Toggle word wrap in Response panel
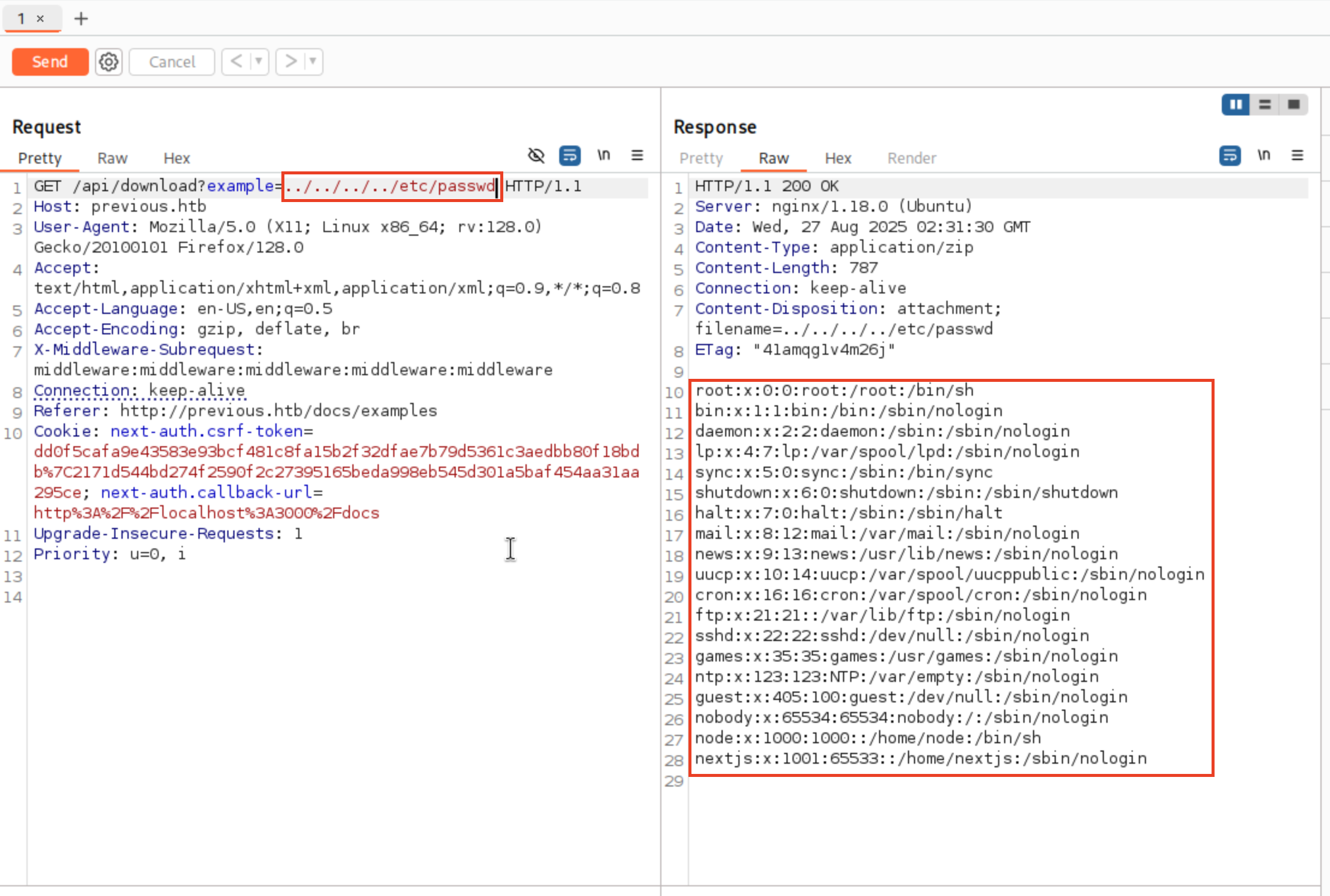This screenshot has width=1330, height=896. 1230,156
